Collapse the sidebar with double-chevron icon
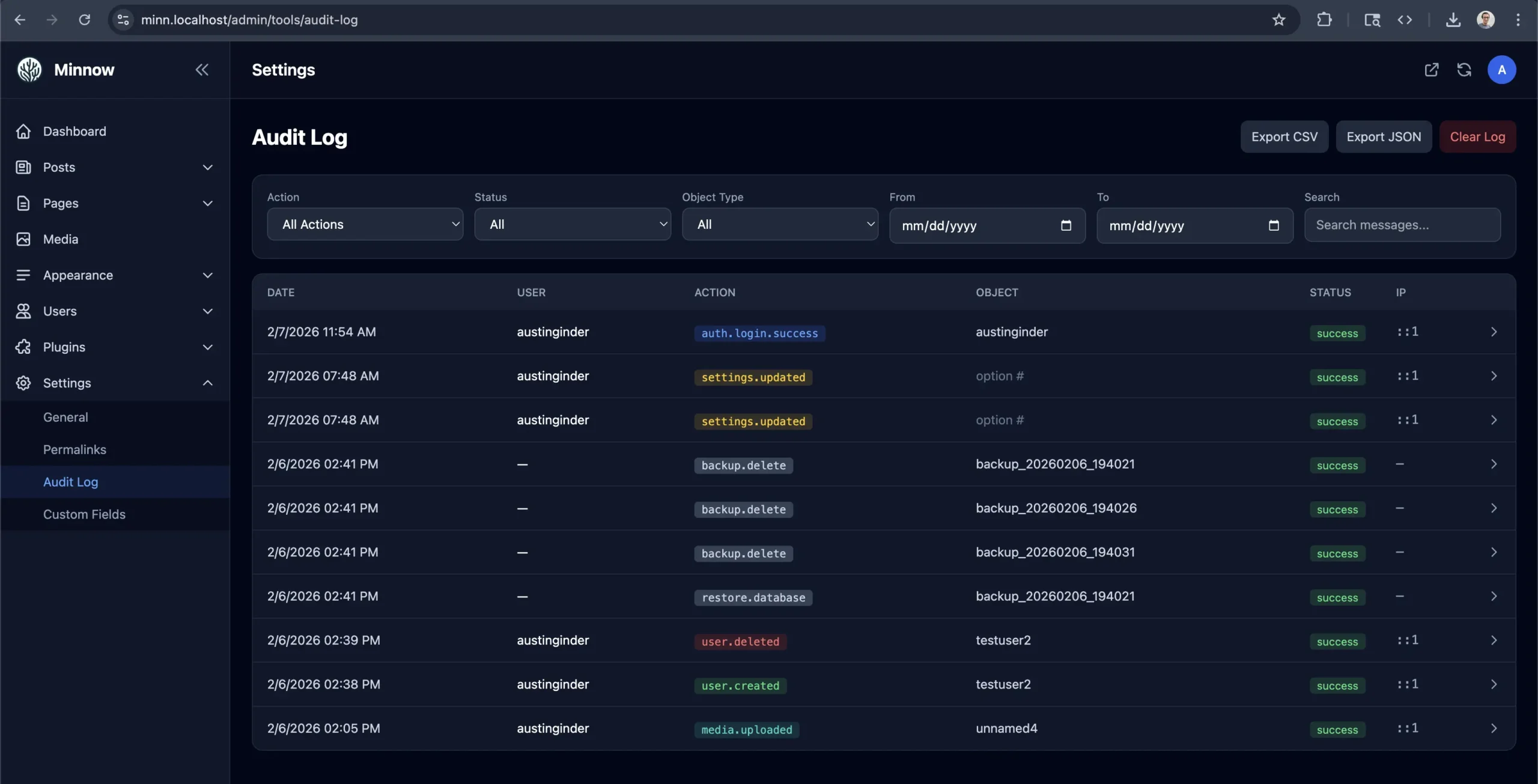 (x=202, y=70)
